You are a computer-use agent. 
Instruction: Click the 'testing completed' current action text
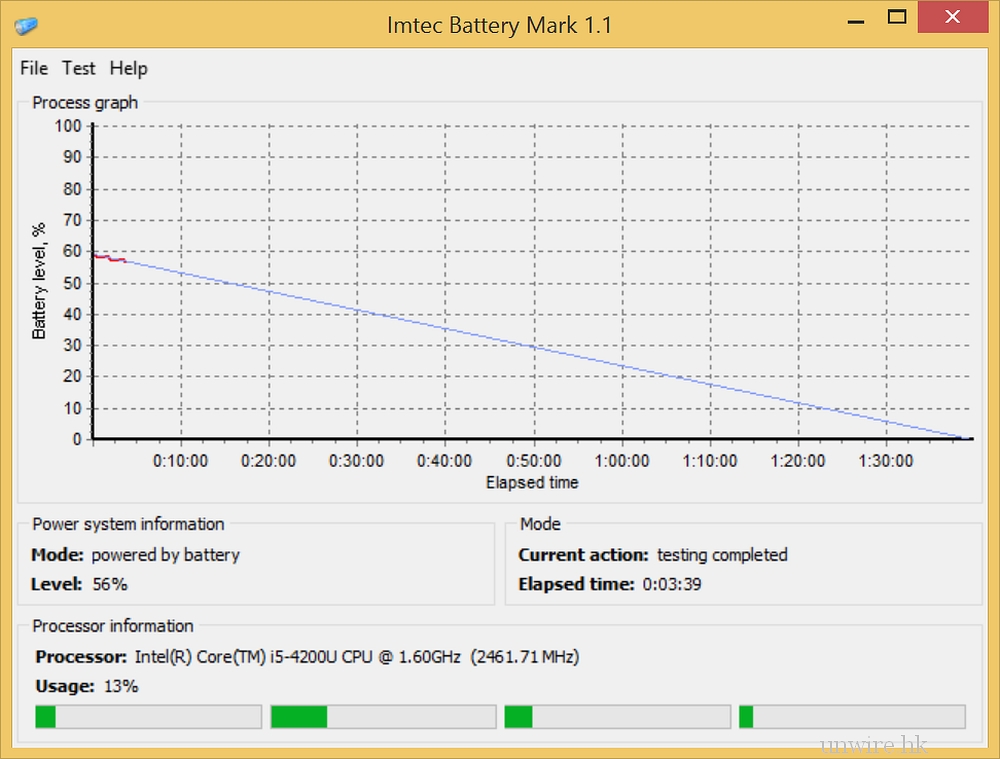tap(722, 555)
